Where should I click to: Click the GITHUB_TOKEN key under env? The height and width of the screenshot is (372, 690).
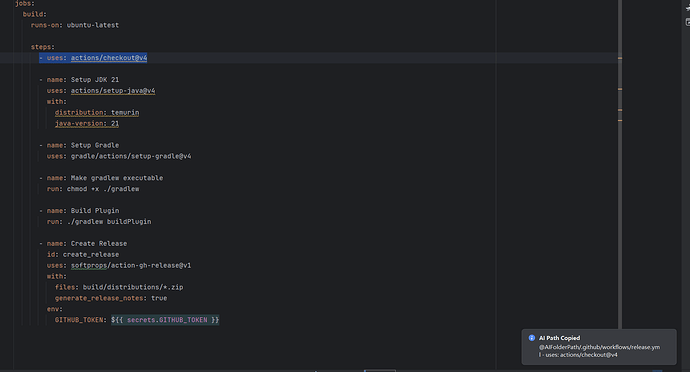[79, 320]
